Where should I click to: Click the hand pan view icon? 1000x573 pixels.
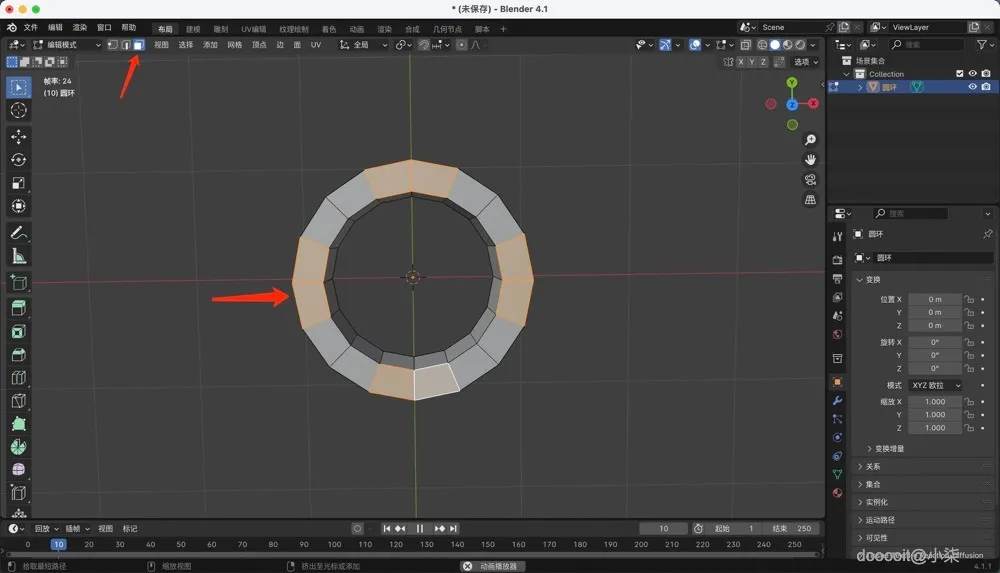click(x=810, y=159)
